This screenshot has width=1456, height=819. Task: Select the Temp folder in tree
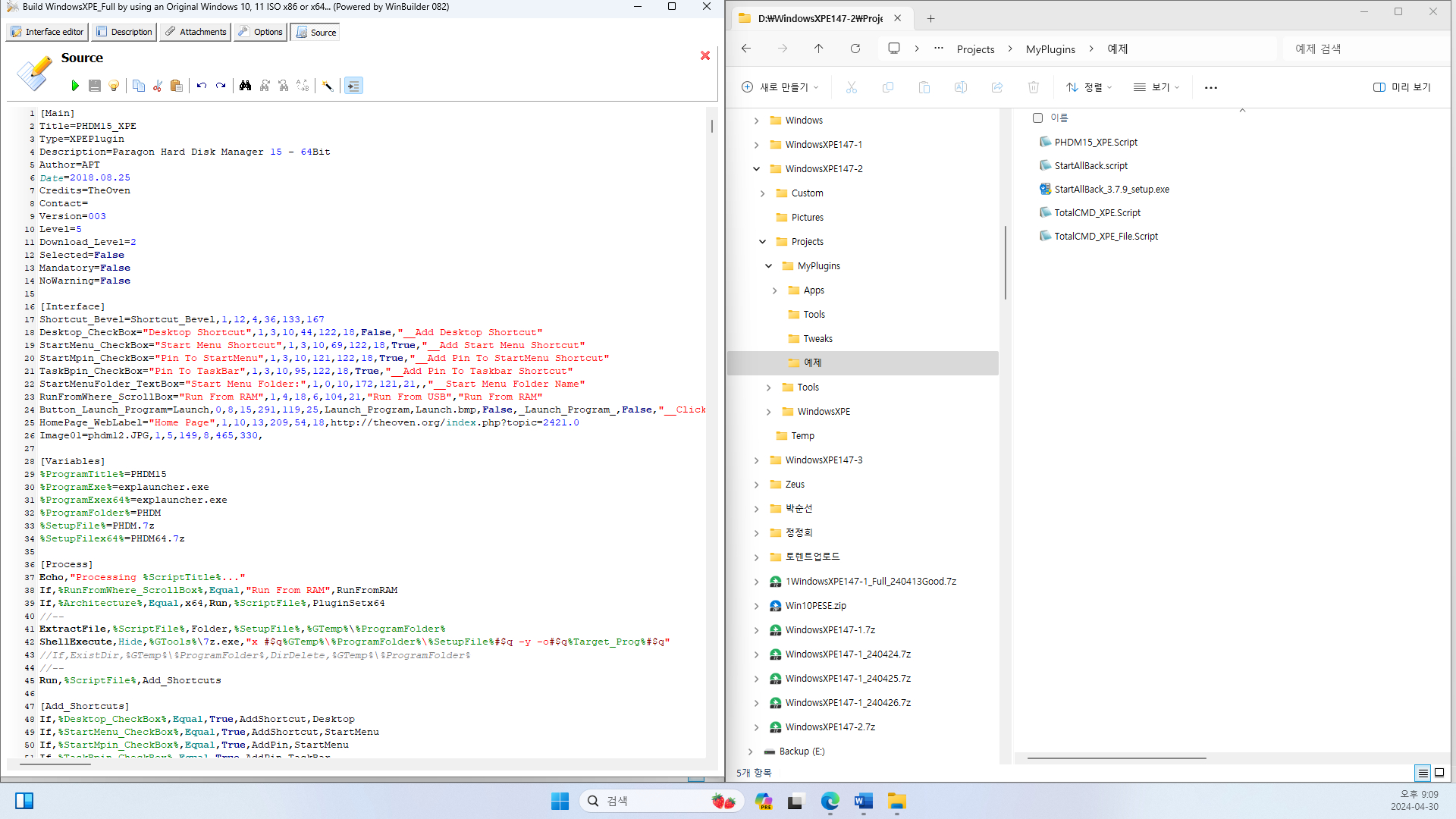(802, 436)
